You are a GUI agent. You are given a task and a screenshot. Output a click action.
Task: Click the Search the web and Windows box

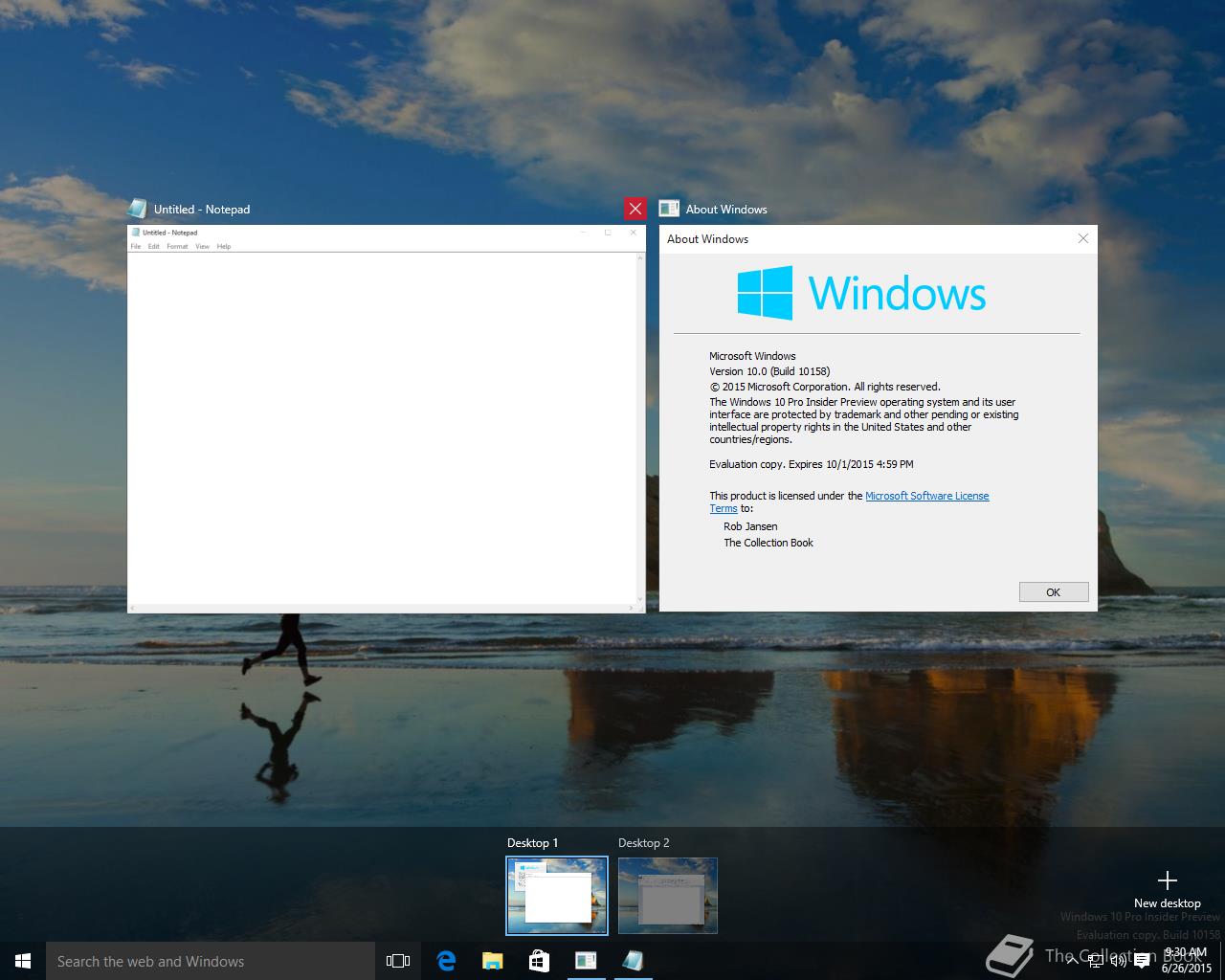click(x=211, y=961)
